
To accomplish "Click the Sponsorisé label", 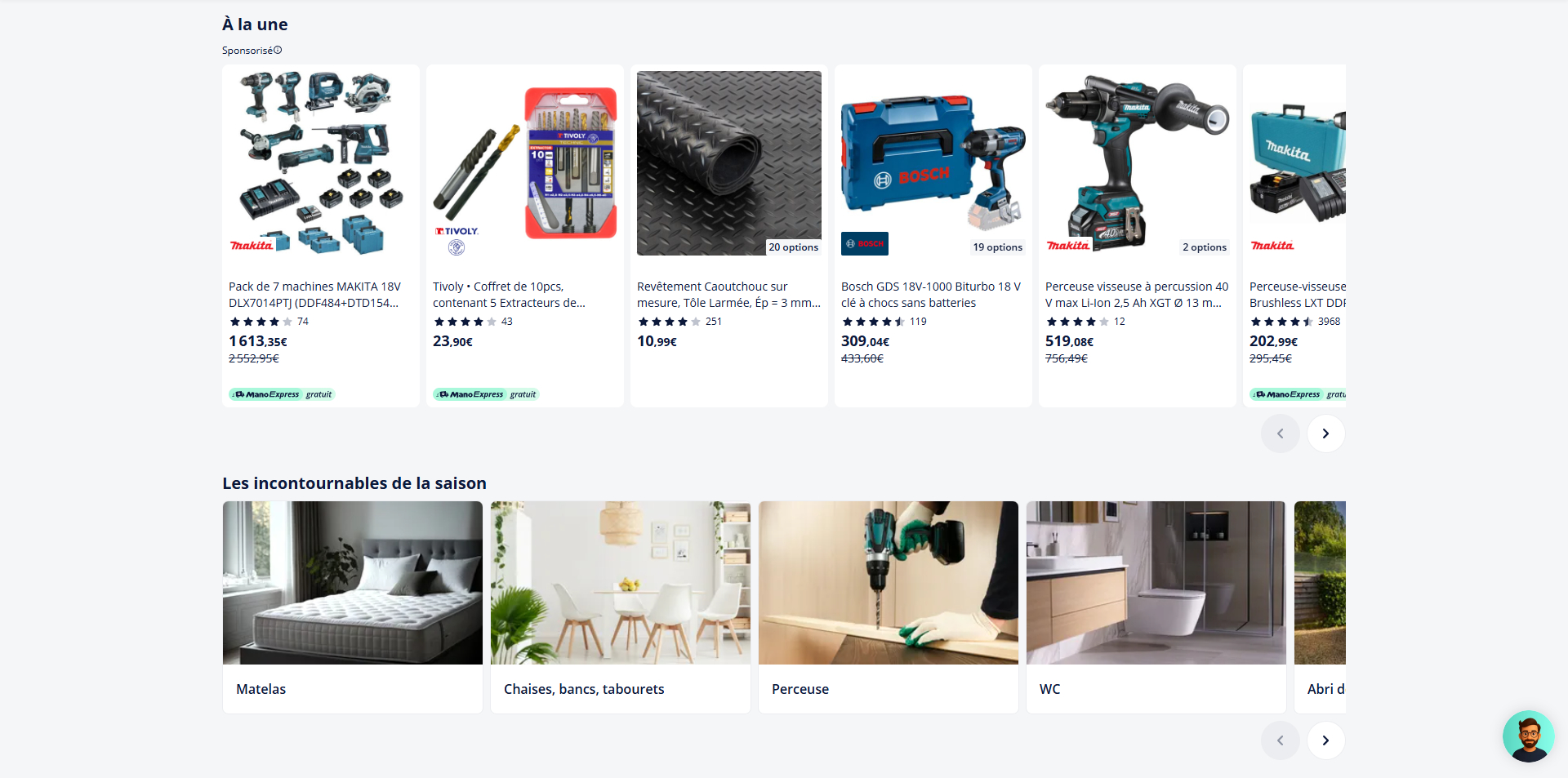I will pos(247,51).
